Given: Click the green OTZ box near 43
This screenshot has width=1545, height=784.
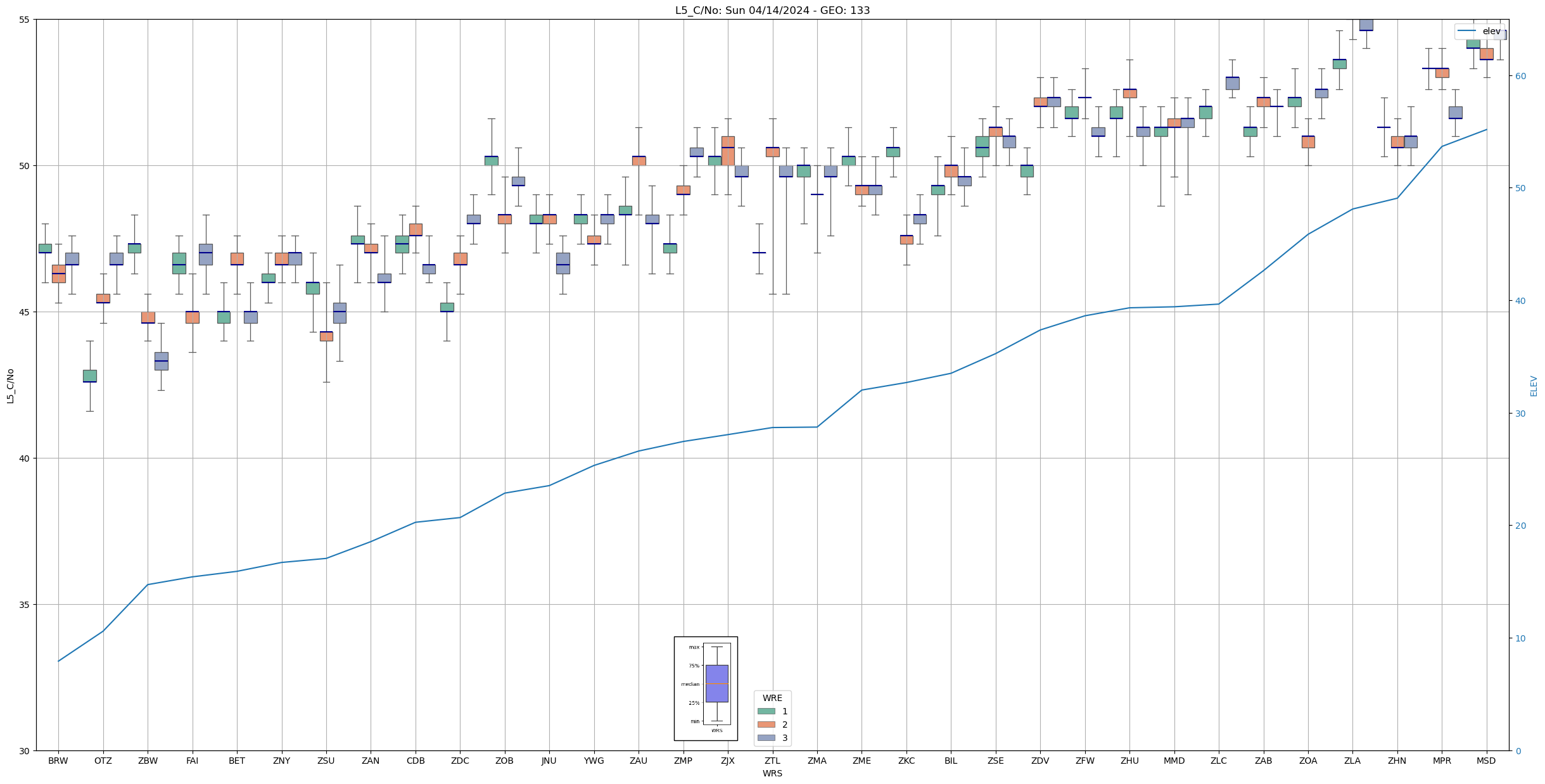Looking at the screenshot, I should point(90,376).
